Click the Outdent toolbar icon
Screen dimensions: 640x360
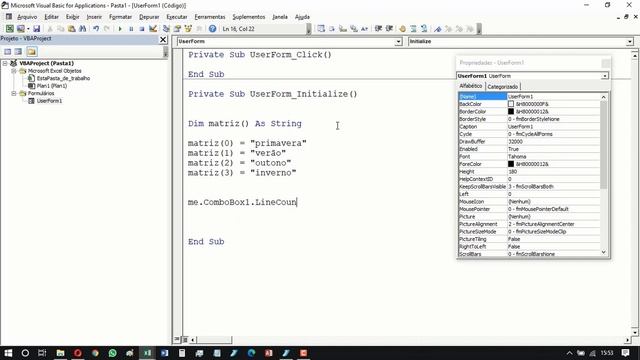(389, 29)
